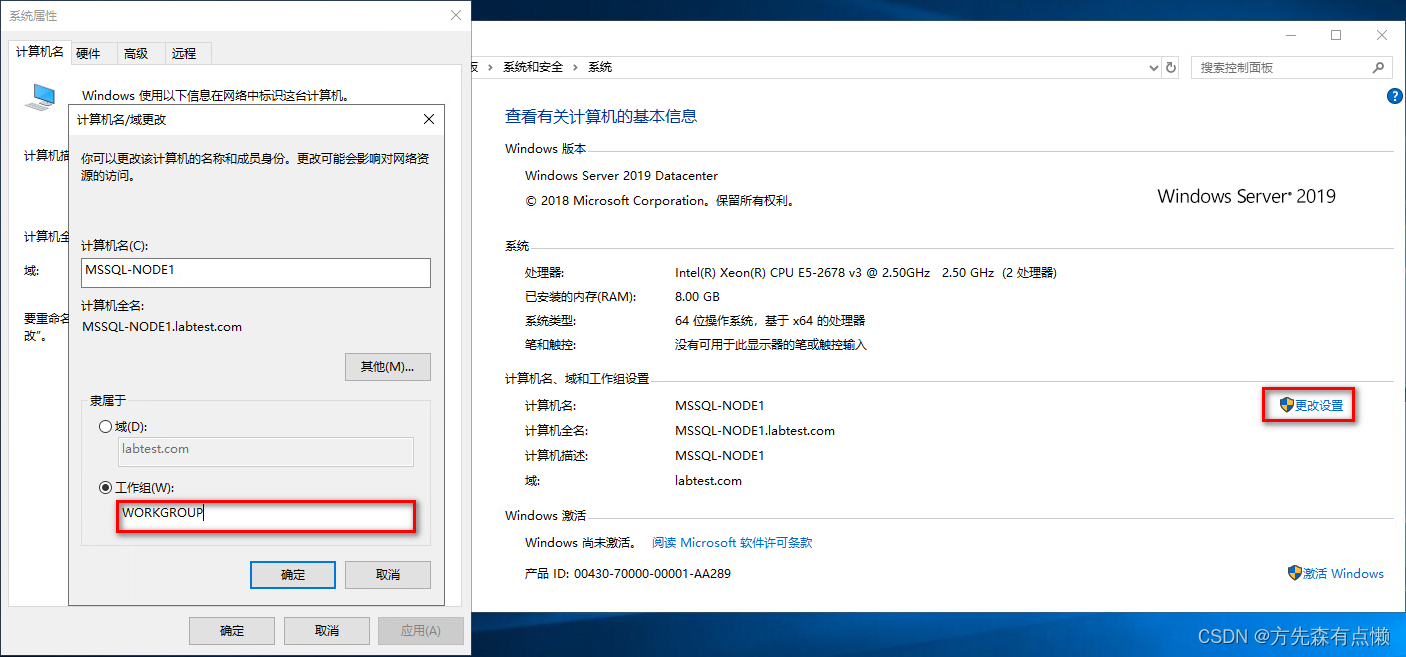1406x657 pixels.
Task: Click the text Windows Server 2019 Datacenter
Action: pos(621,176)
